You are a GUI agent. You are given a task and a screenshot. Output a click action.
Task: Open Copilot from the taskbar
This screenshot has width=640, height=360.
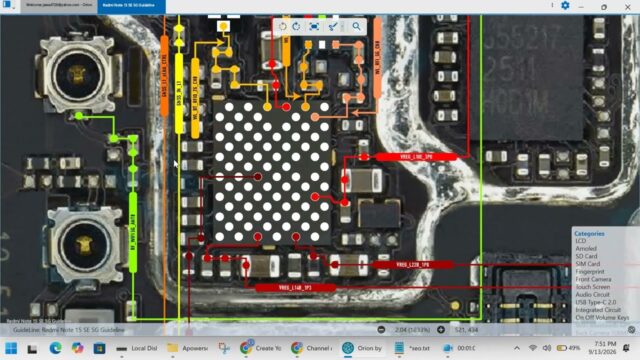click(x=77, y=348)
